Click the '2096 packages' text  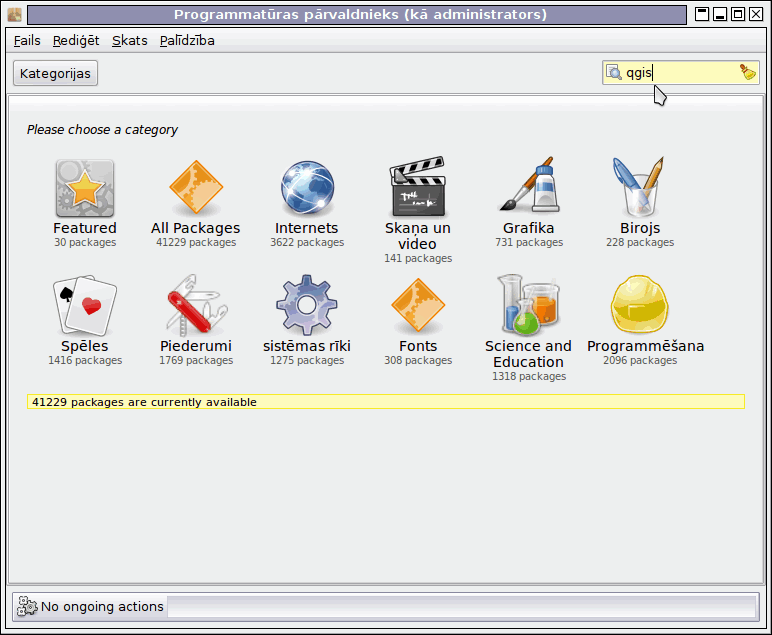(640, 360)
